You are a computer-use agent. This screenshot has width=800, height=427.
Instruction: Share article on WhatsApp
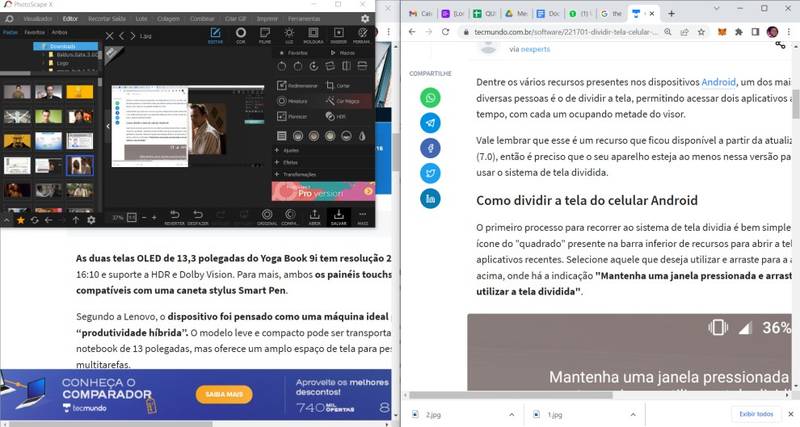tap(430, 97)
